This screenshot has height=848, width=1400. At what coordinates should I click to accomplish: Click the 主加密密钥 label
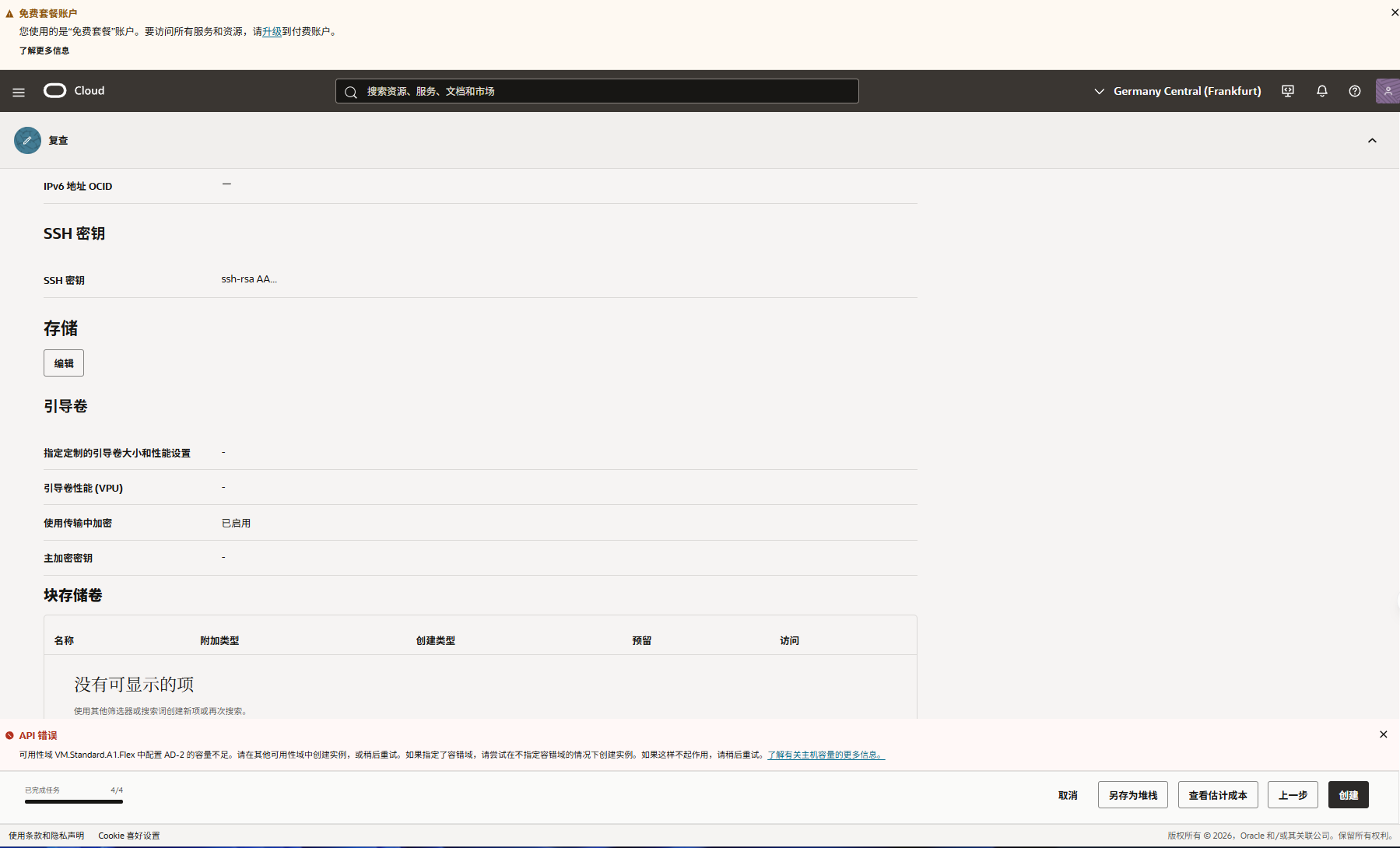[68, 558]
